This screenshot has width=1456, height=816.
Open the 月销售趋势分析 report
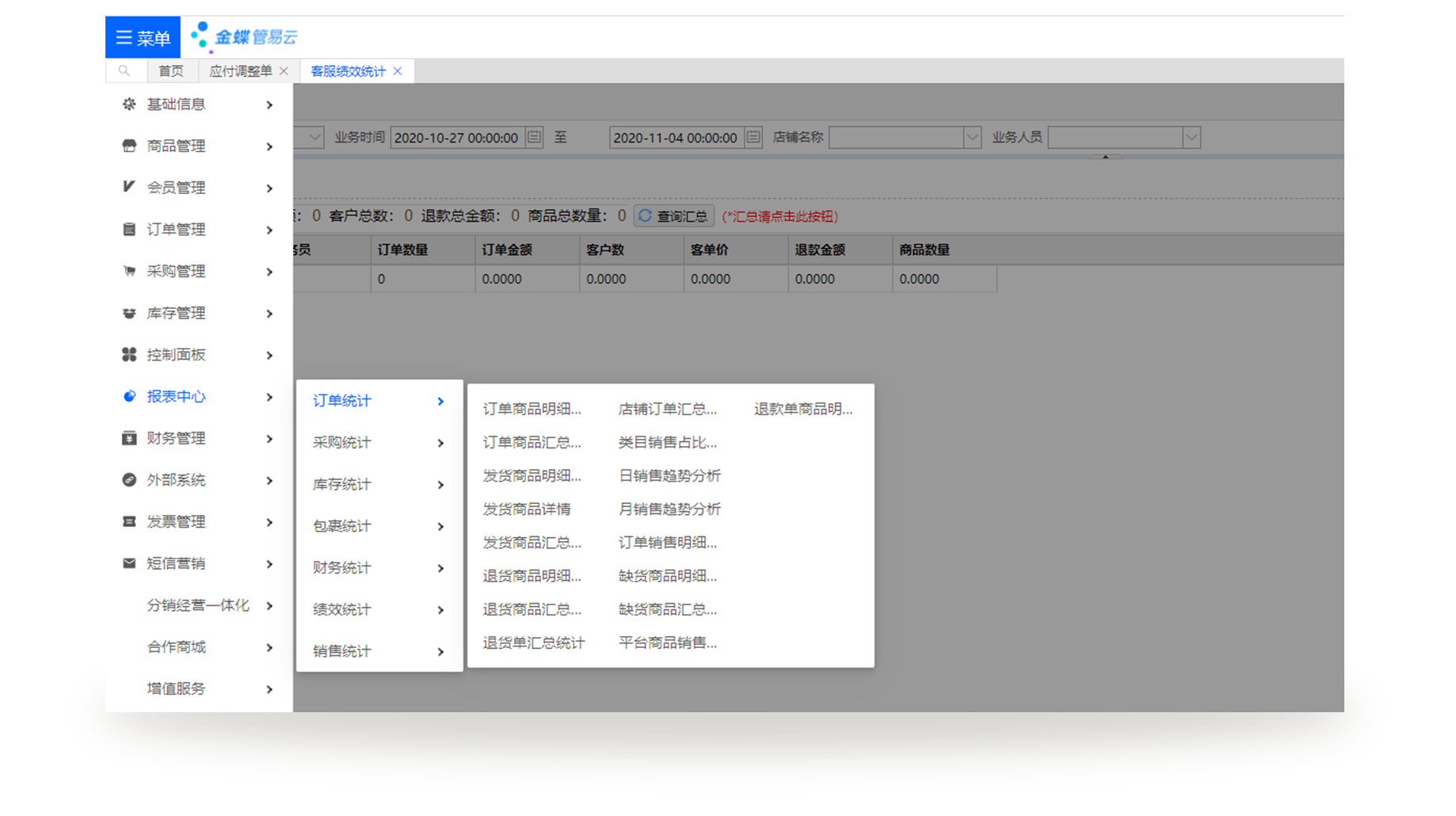tap(669, 509)
